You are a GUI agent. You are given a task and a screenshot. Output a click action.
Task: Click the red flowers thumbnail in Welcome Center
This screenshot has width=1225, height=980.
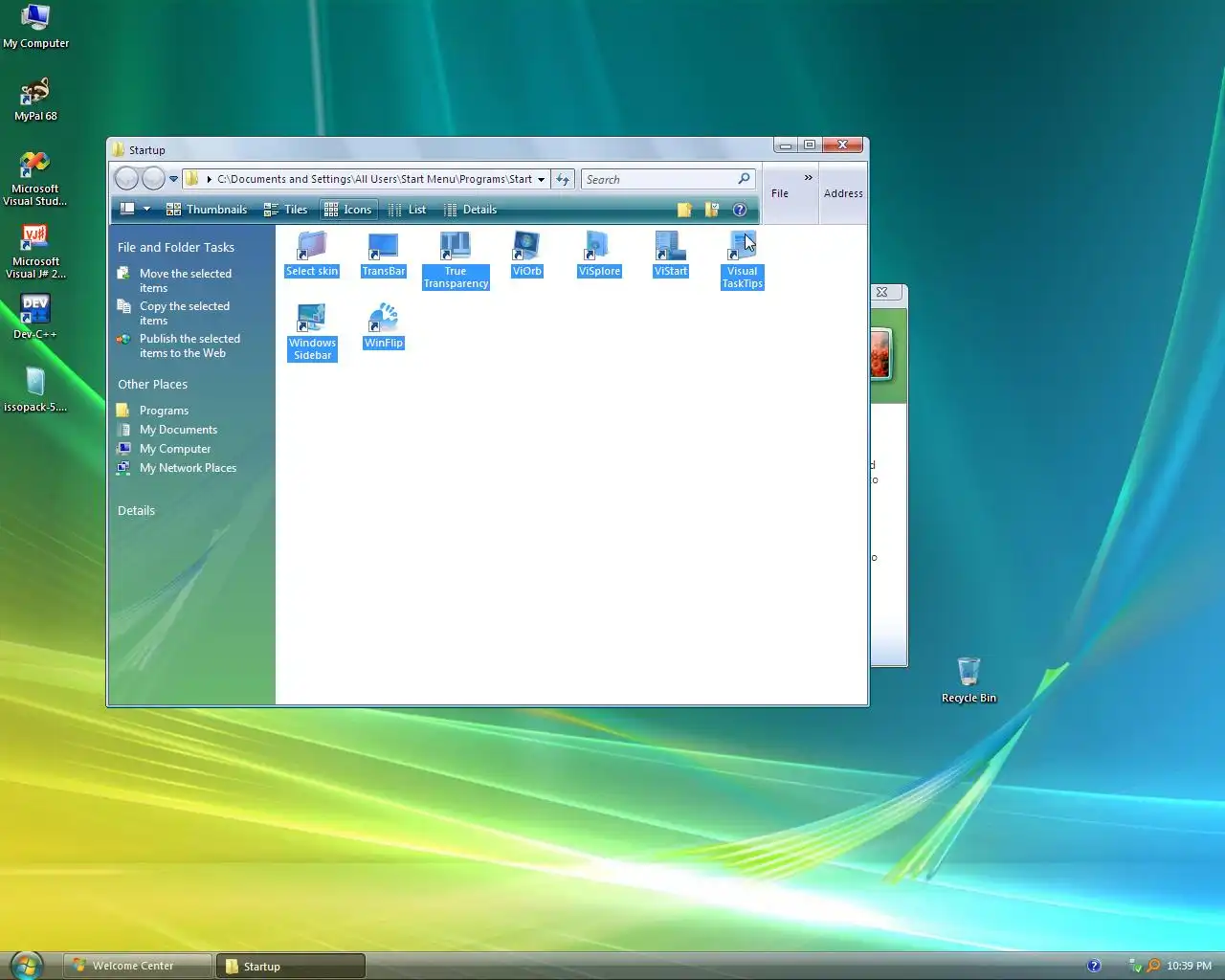point(880,353)
